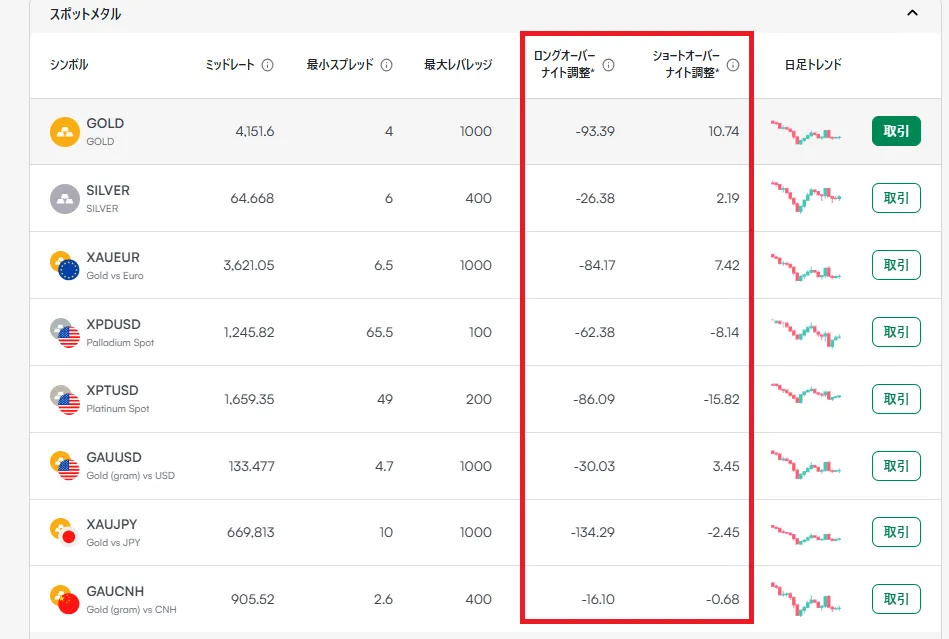Screen dimensions: 949x639
Task: Click the GAUUSD gold-gram USD icon
Action: click(x=65, y=466)
